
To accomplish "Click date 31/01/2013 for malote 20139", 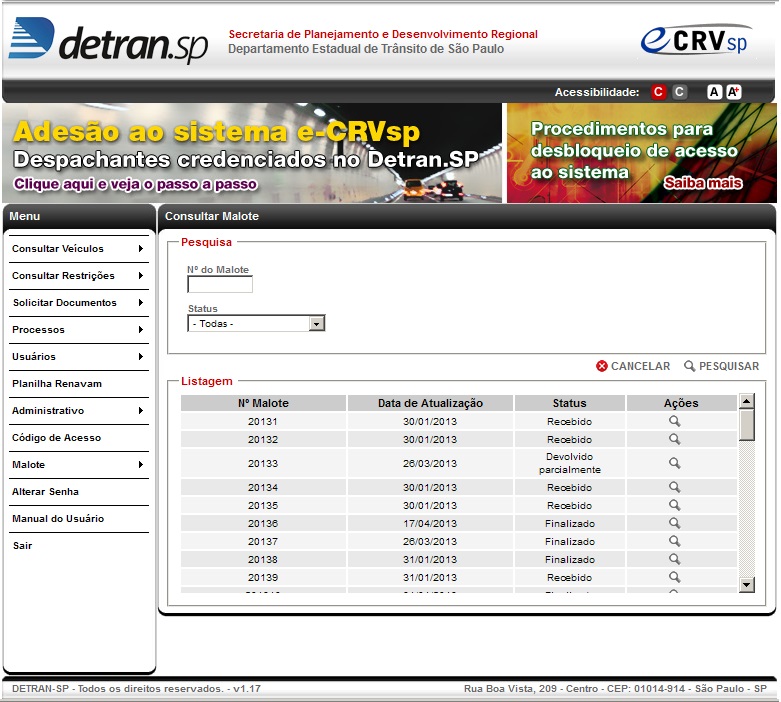I will (x=430, y=577).
